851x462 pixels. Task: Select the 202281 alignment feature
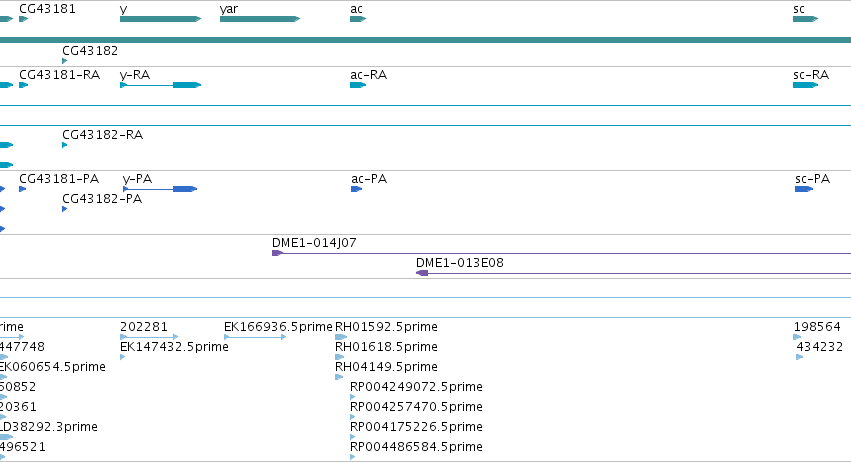click(x=149, y=337)
